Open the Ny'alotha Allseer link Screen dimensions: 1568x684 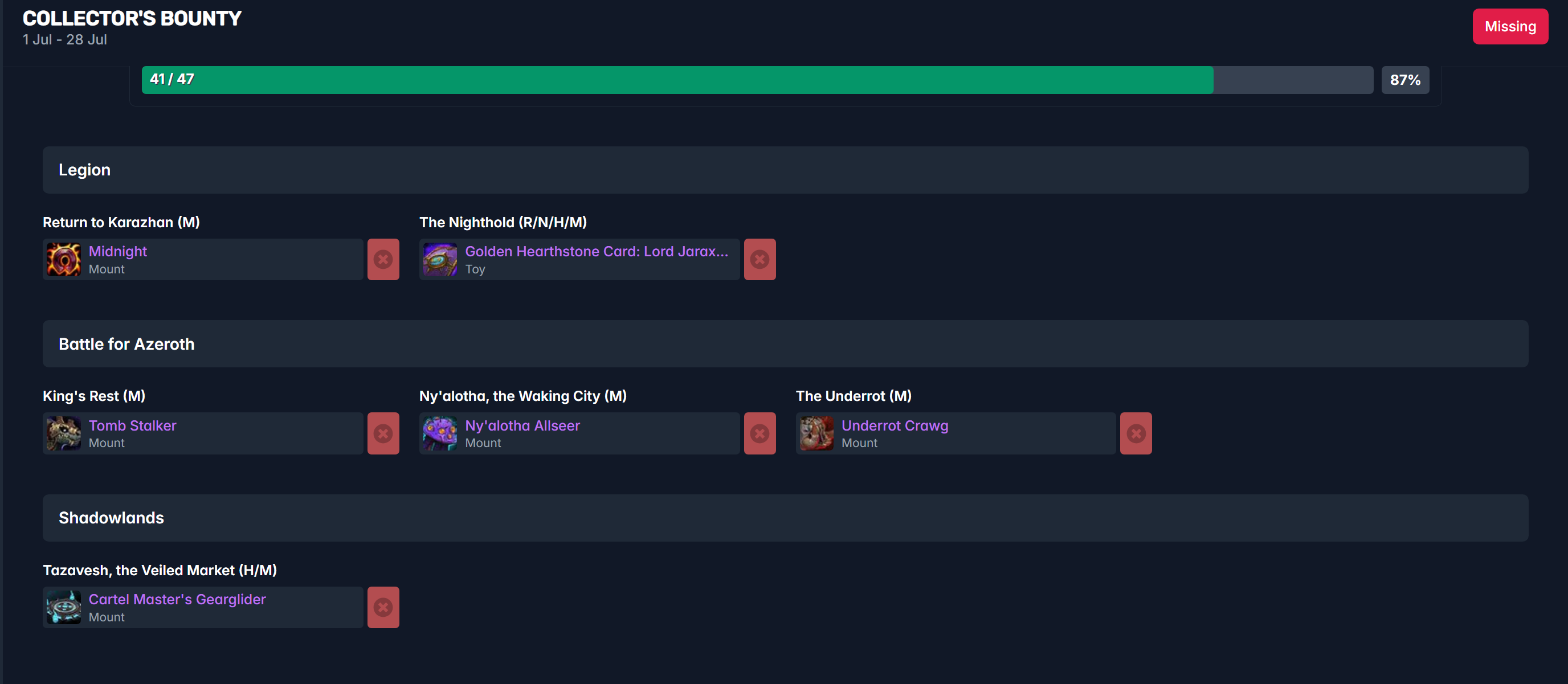pyautogui.click(x=522, y=425)
